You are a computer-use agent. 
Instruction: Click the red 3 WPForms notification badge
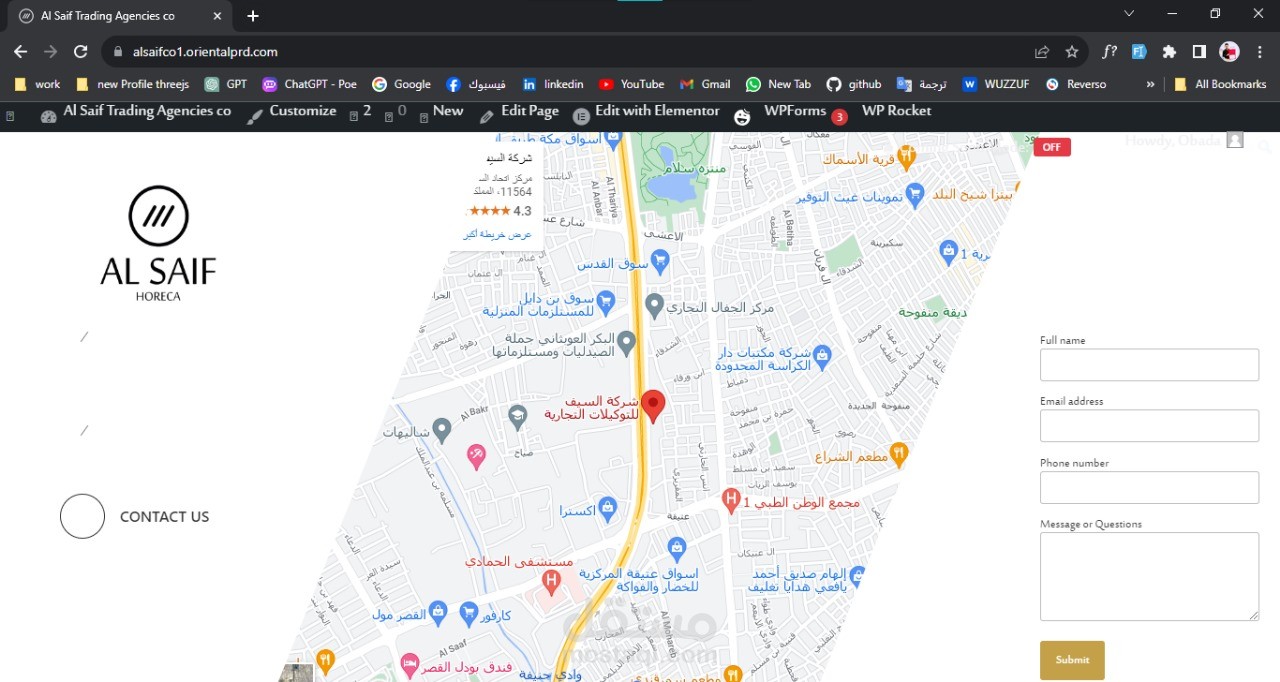click(839, 117)
